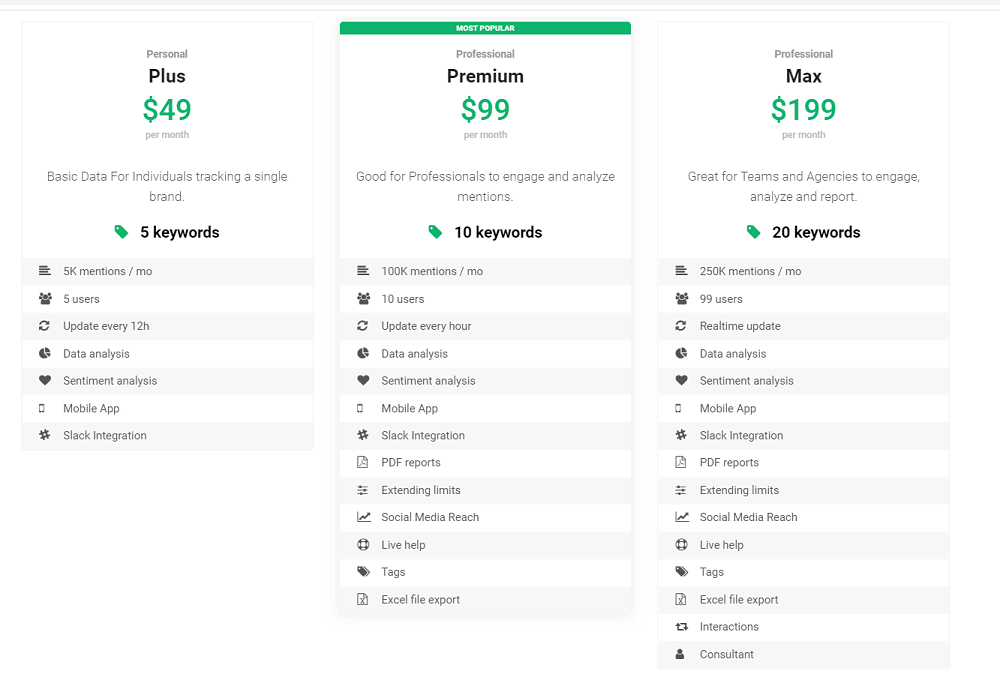Screen dimensions: 1000x689
Task: Click the person icon next to Consultant
Action: [x=680, y=654]
